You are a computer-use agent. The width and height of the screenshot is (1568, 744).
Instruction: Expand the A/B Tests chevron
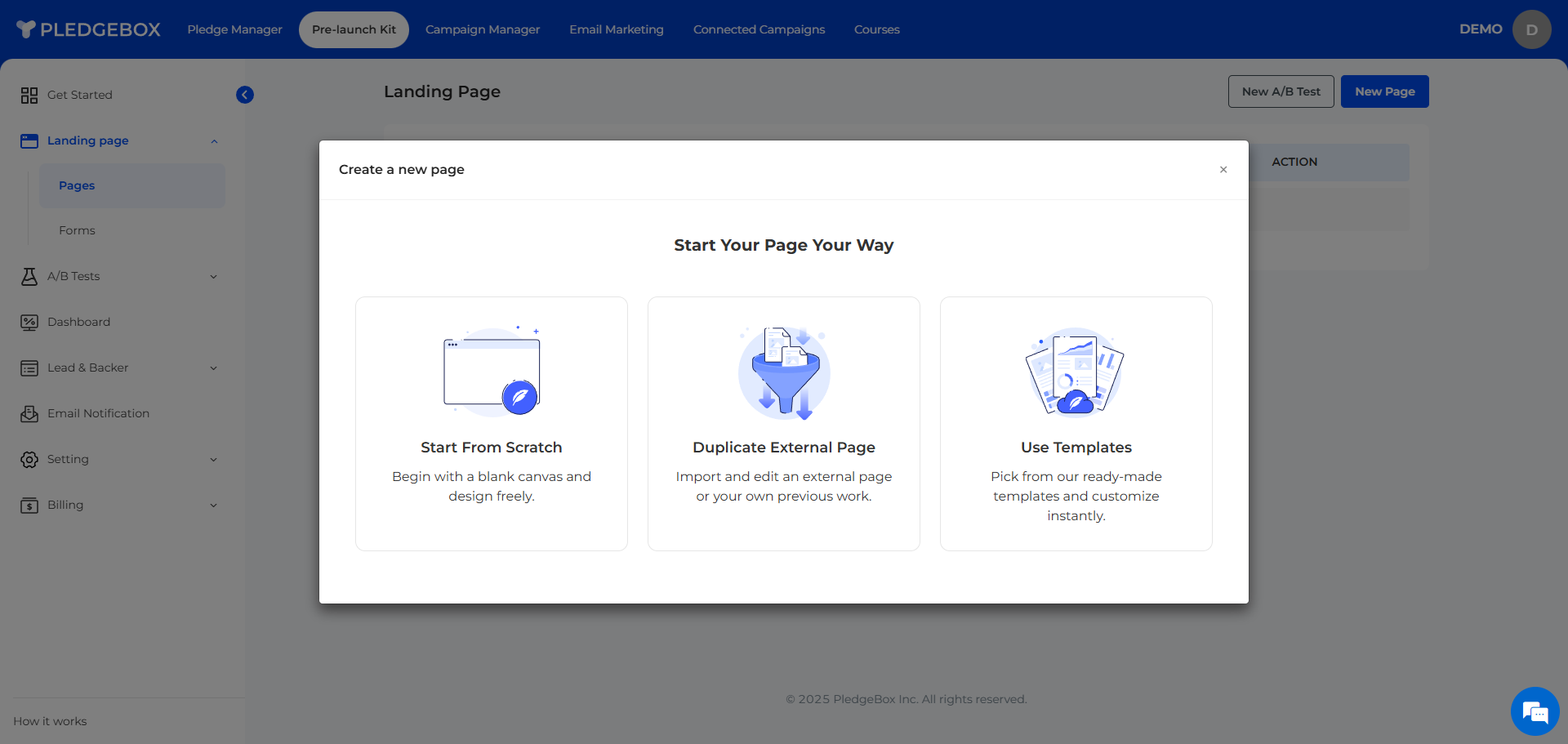pyautogui.click(x=214, y=277)
